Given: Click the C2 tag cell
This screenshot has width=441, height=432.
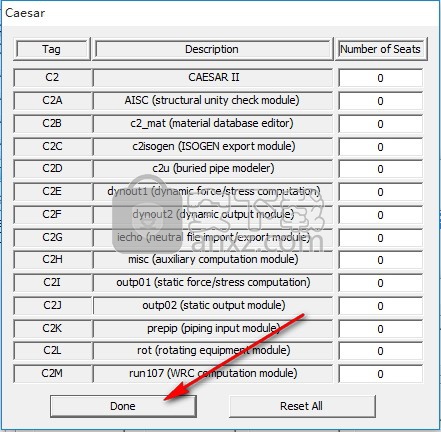Looking at the screenshot, I should click(52, 77).
